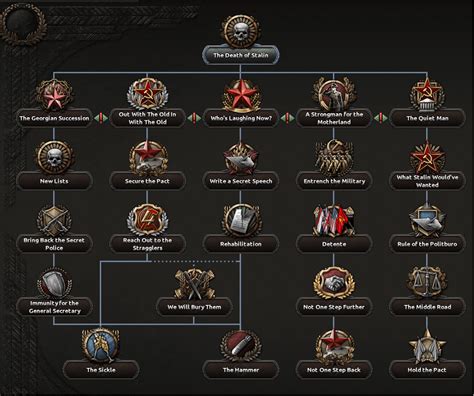The image size is (474, 396).
Task: Select the Write a Secret Speech label
Action: pos(241,181)
